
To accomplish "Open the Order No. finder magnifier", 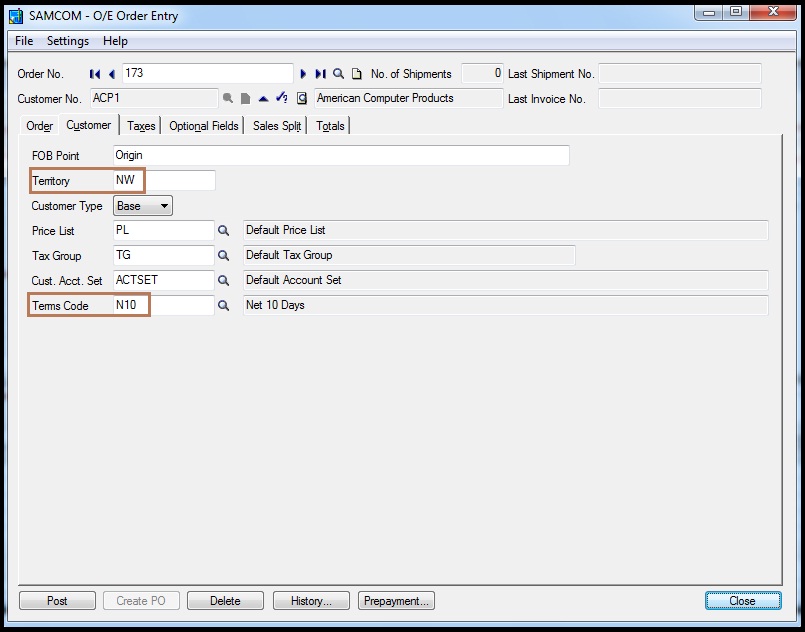I will pos(338,74).
